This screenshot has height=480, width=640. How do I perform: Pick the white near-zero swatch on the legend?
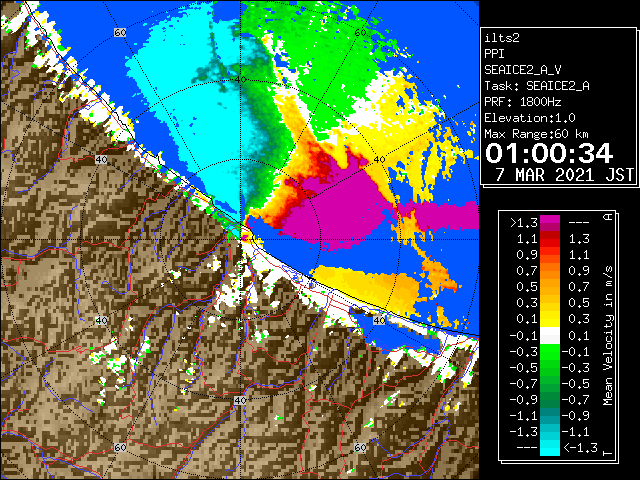click(x=550, y=336)
